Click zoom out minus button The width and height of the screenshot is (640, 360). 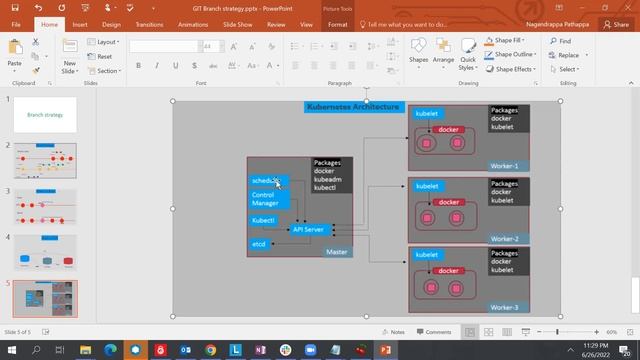[x=539, y=332]
